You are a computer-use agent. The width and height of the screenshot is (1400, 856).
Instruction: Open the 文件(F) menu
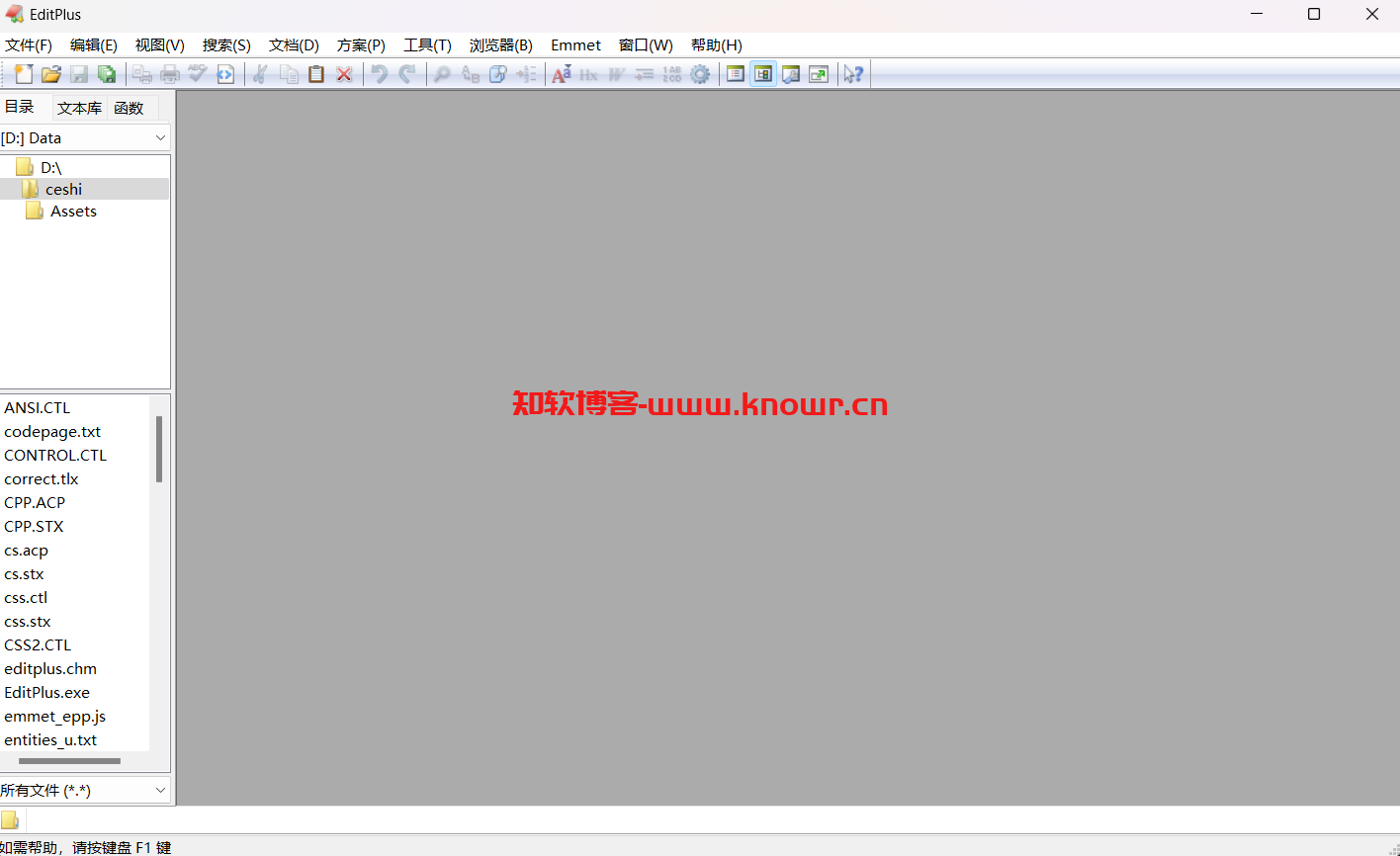tap(29, 45)
